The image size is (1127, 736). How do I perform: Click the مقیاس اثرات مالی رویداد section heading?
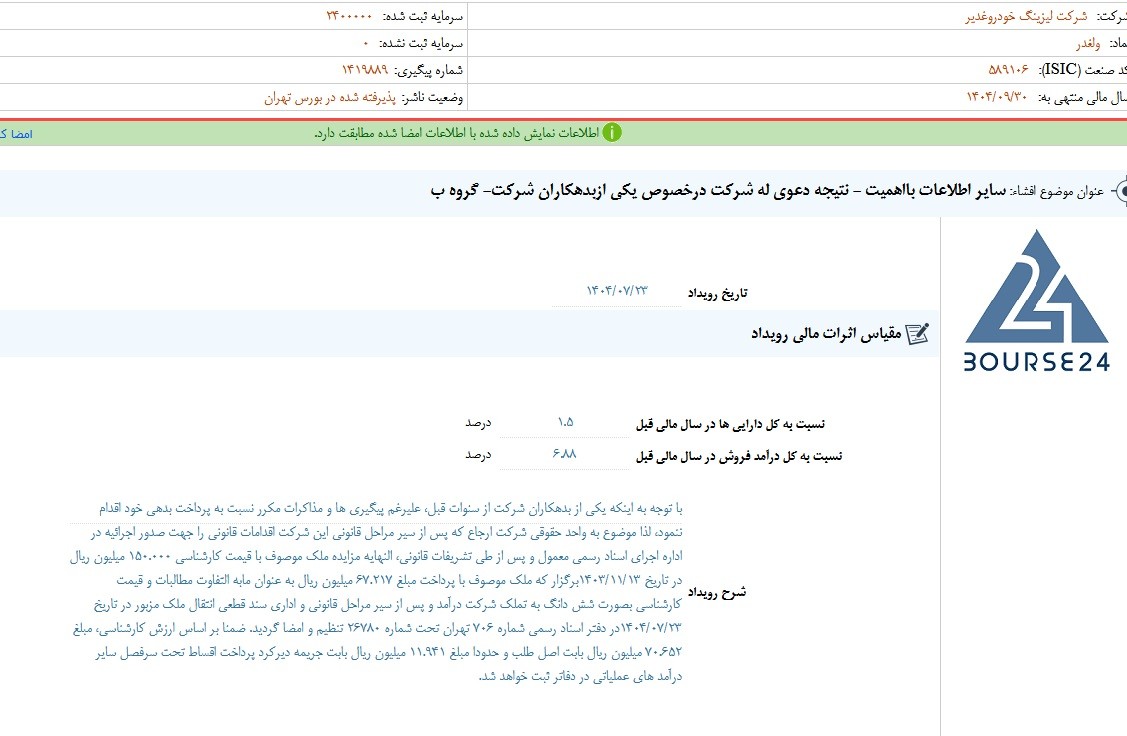826,334
